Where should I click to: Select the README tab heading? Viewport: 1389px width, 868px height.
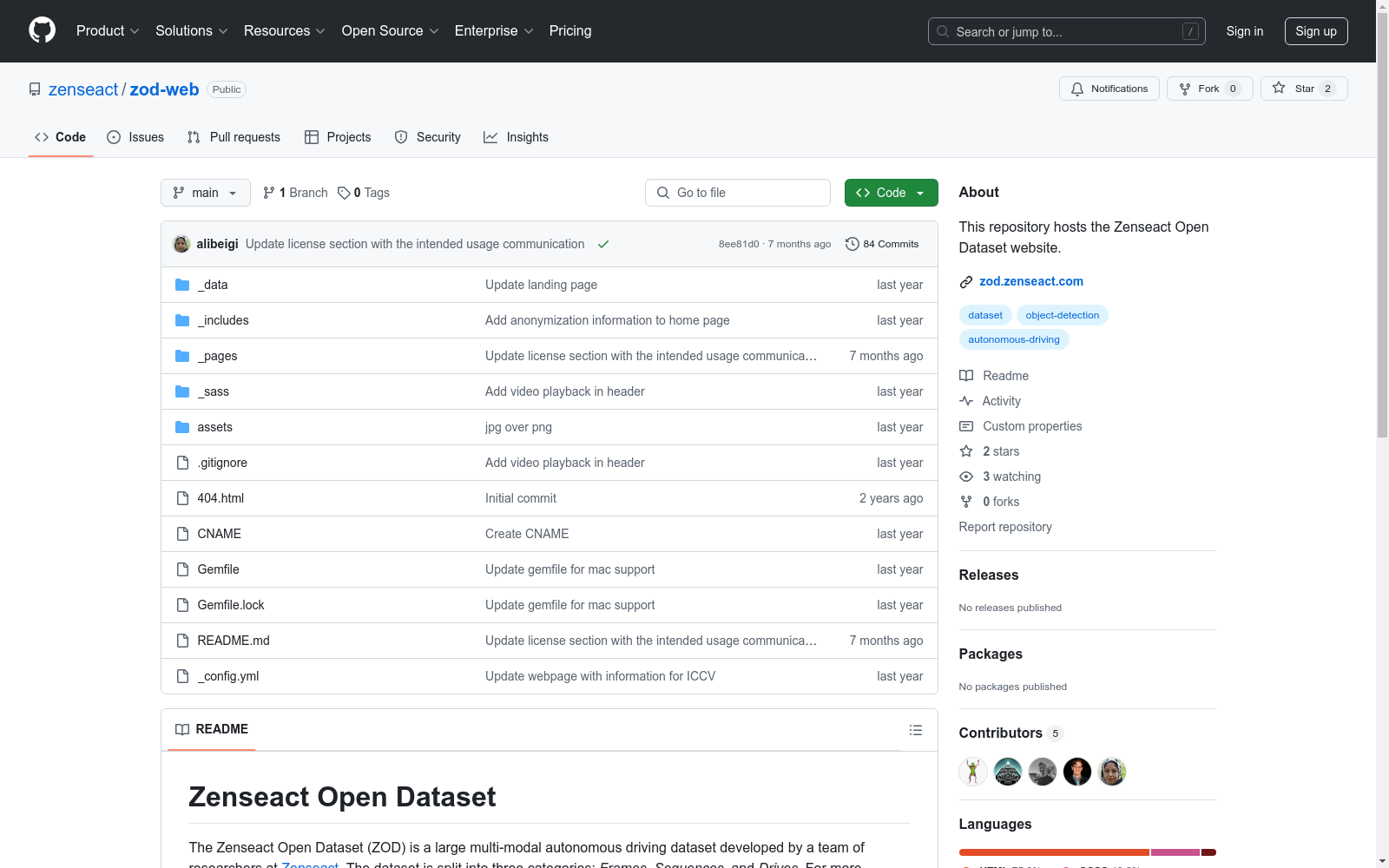212,729
